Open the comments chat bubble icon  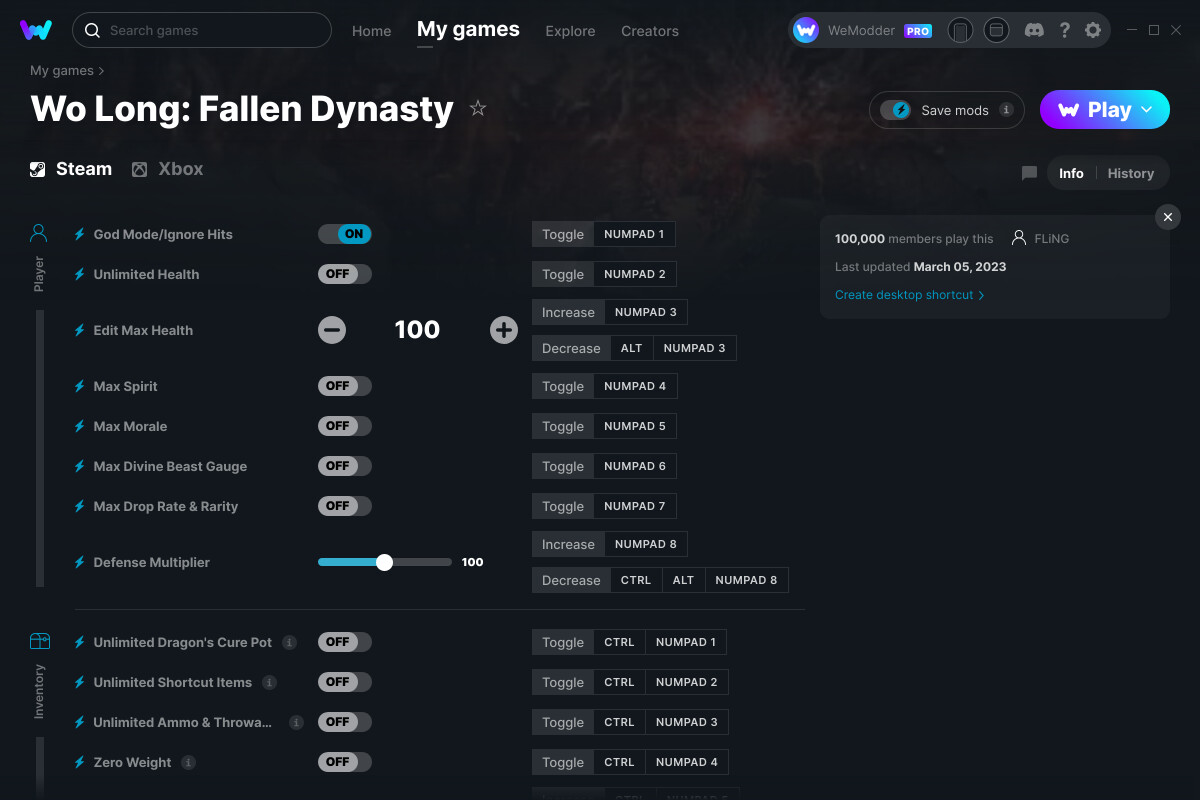1029,173
